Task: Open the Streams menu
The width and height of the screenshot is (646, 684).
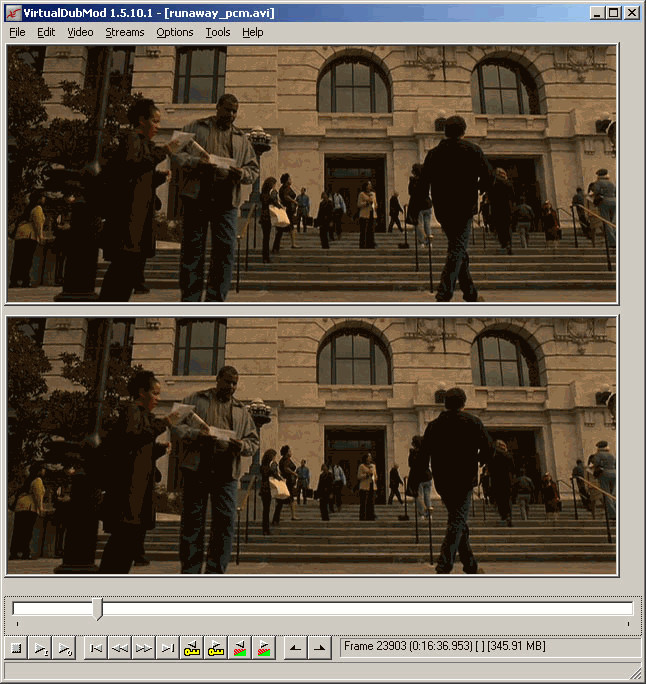Action: coord(125,32)
